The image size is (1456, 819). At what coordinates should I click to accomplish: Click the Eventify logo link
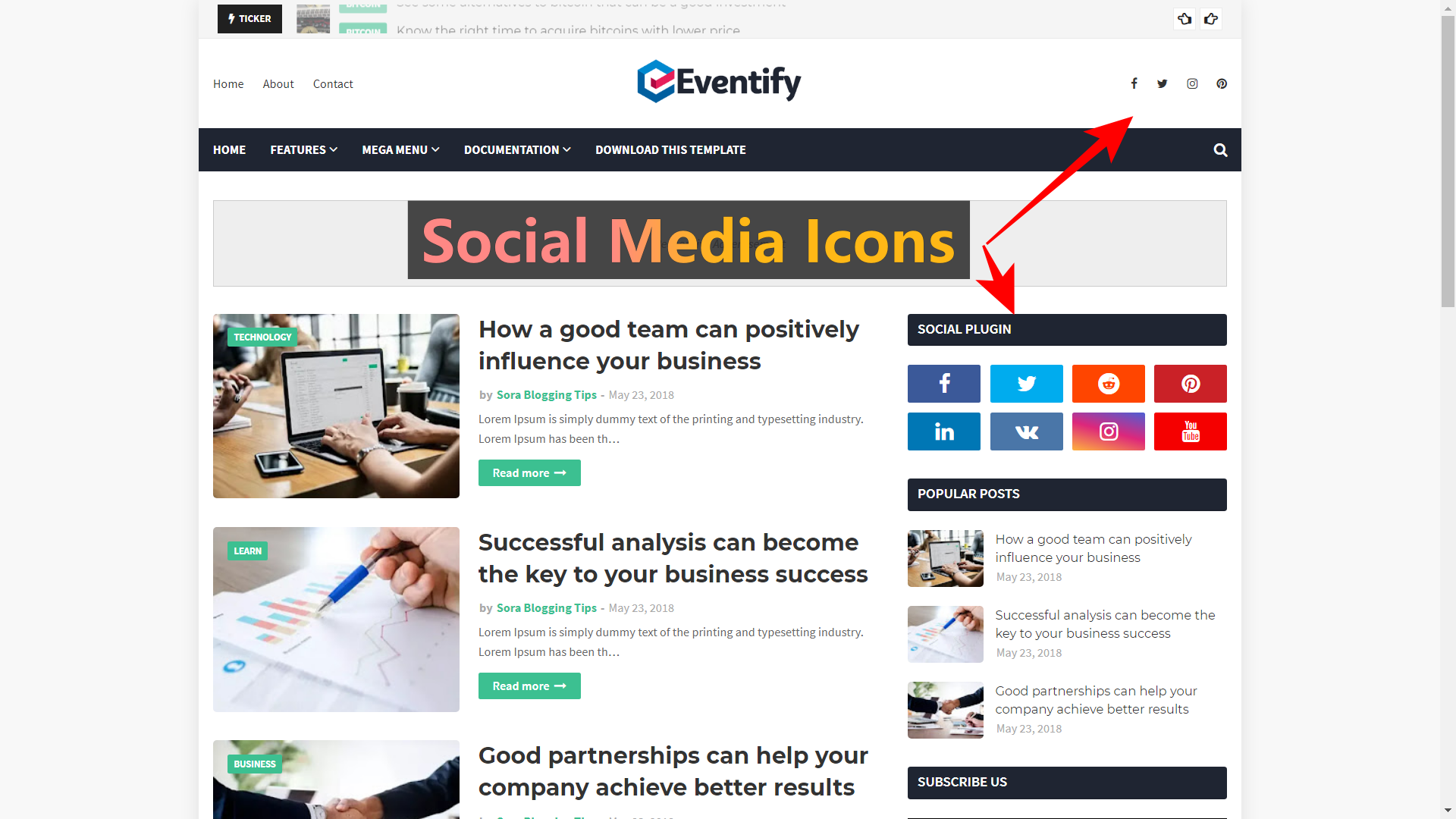coord(718,83)
